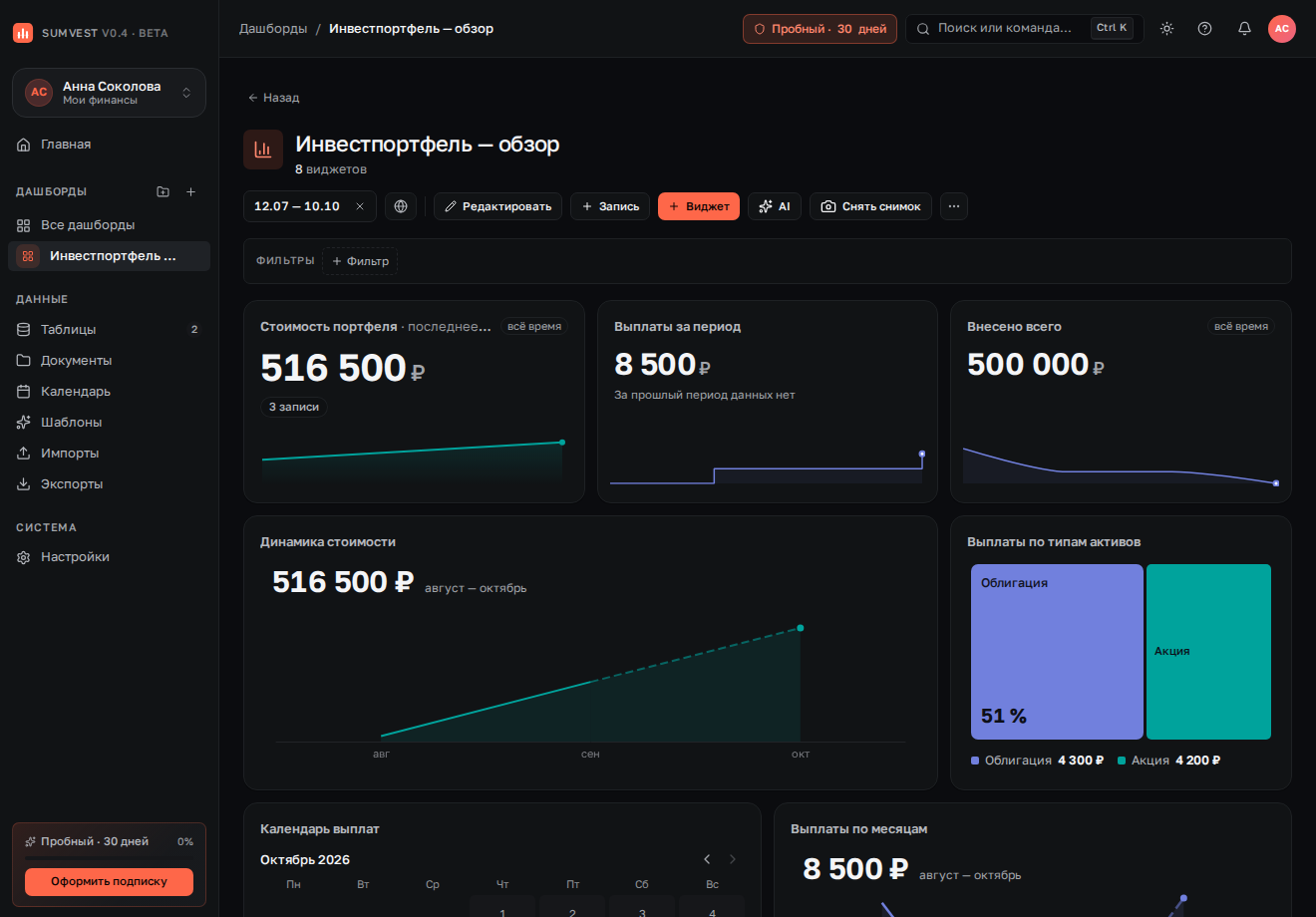Clear the 12.07 – 10.10 date range

pyautogui.click(x=360, y=206)
